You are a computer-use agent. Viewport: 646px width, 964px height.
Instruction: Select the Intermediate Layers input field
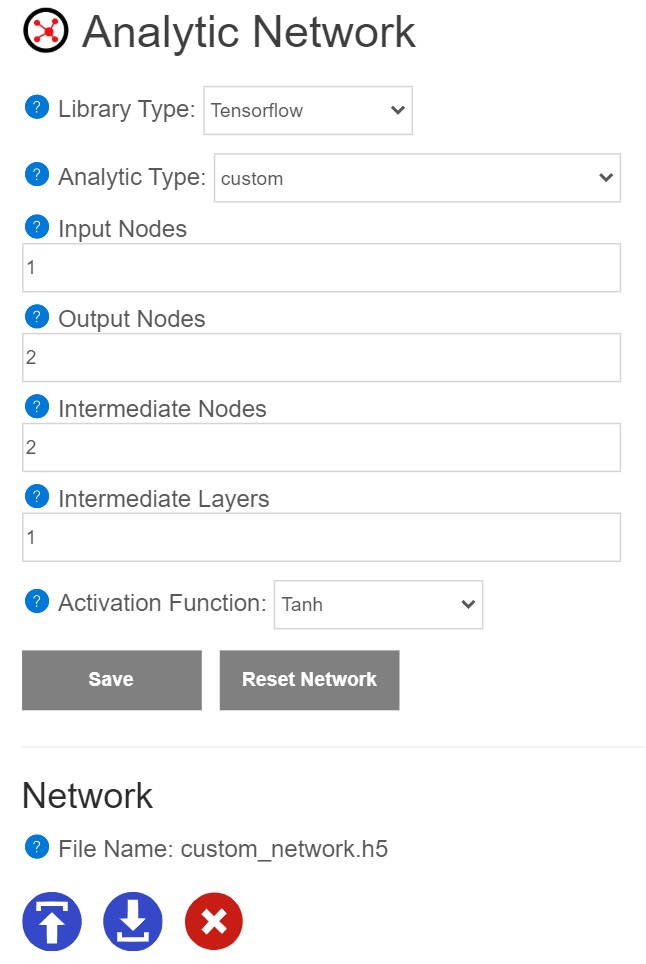[321, 537]
